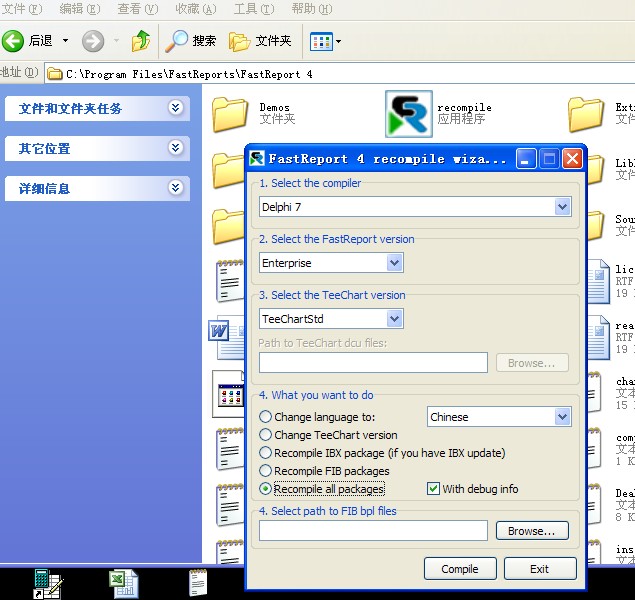The height and width of the screenshot is (600, 635).
Task: Click the Compile button
Action: tap(460, 569)
